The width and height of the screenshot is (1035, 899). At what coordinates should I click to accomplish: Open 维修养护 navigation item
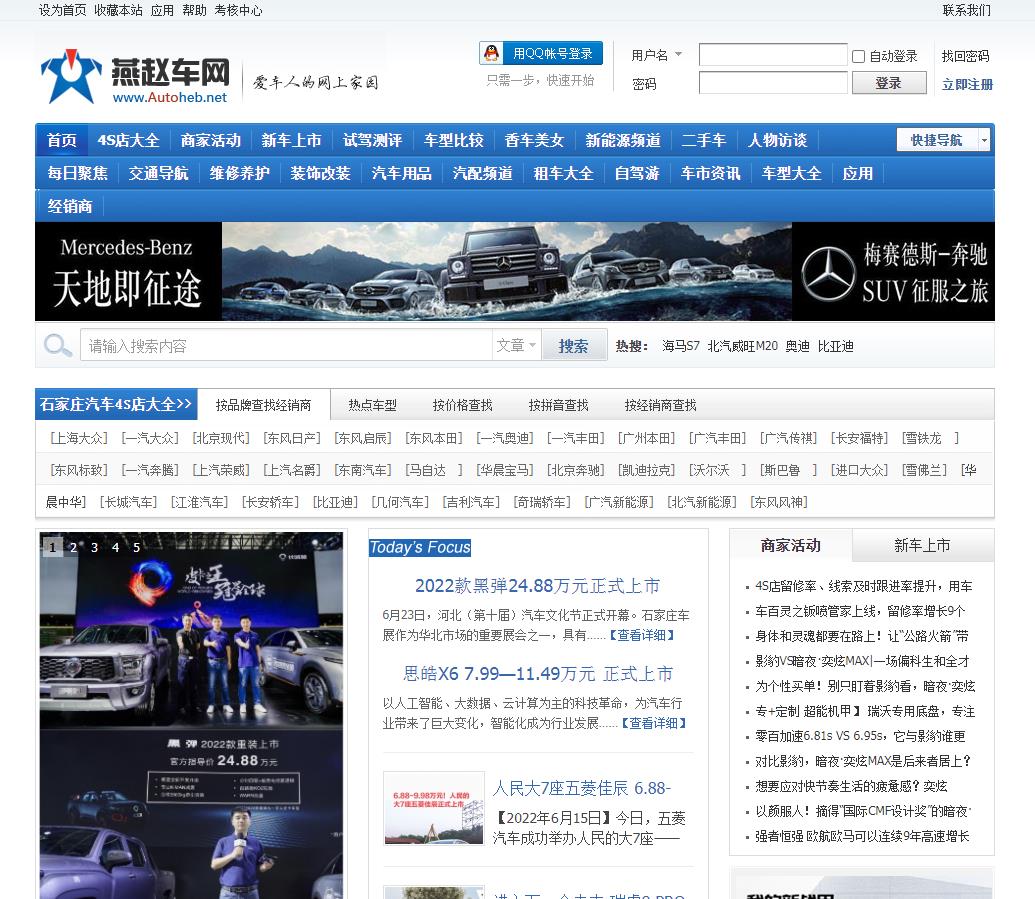240,174
